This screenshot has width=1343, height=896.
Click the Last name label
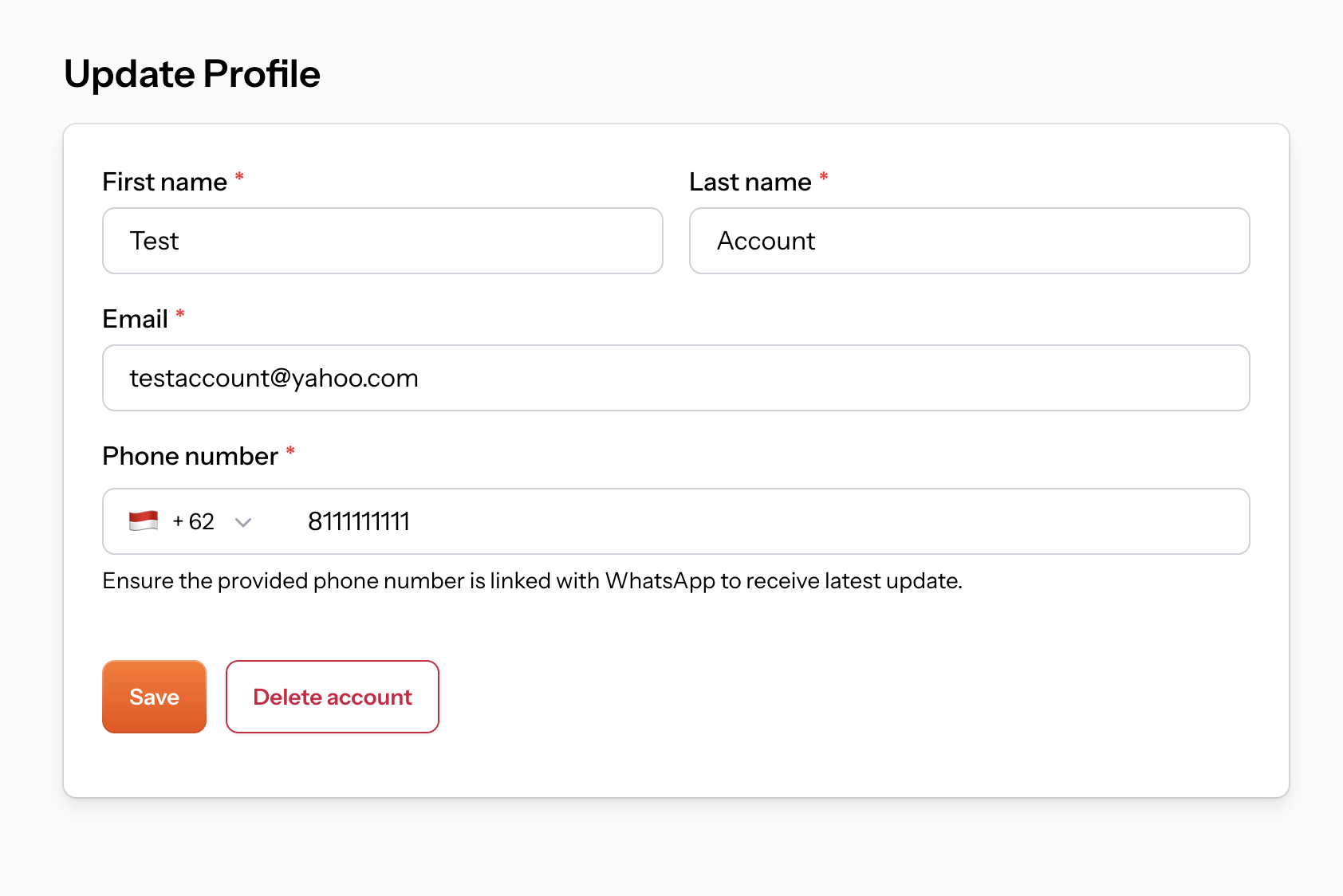point(750,182)
